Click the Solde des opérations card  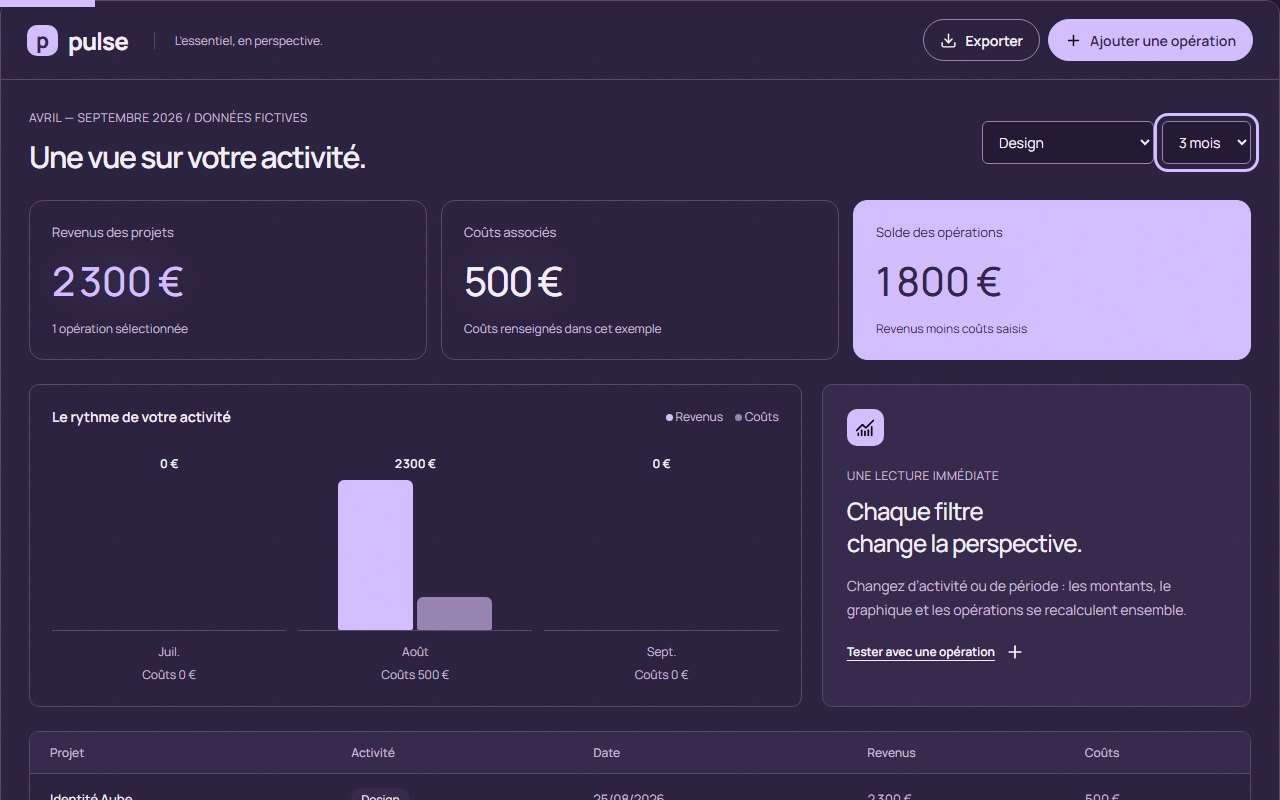[x=1052, y=280]
